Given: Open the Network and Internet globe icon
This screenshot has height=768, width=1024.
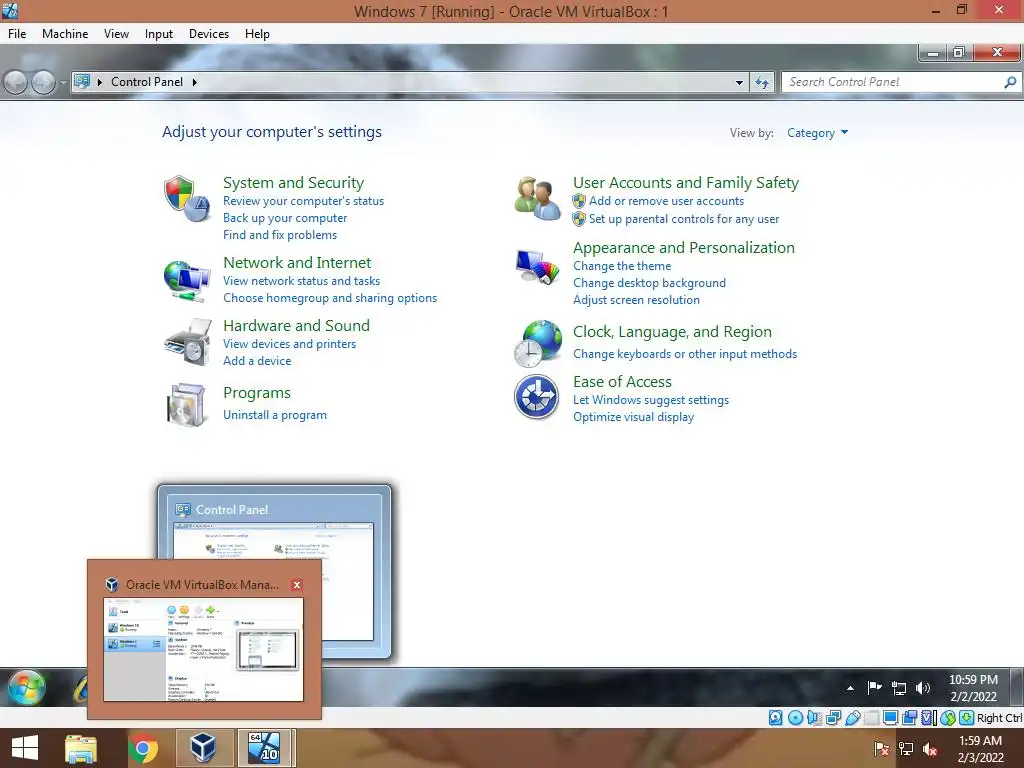Looking at the screenshot, I should [x=187, y=280].
